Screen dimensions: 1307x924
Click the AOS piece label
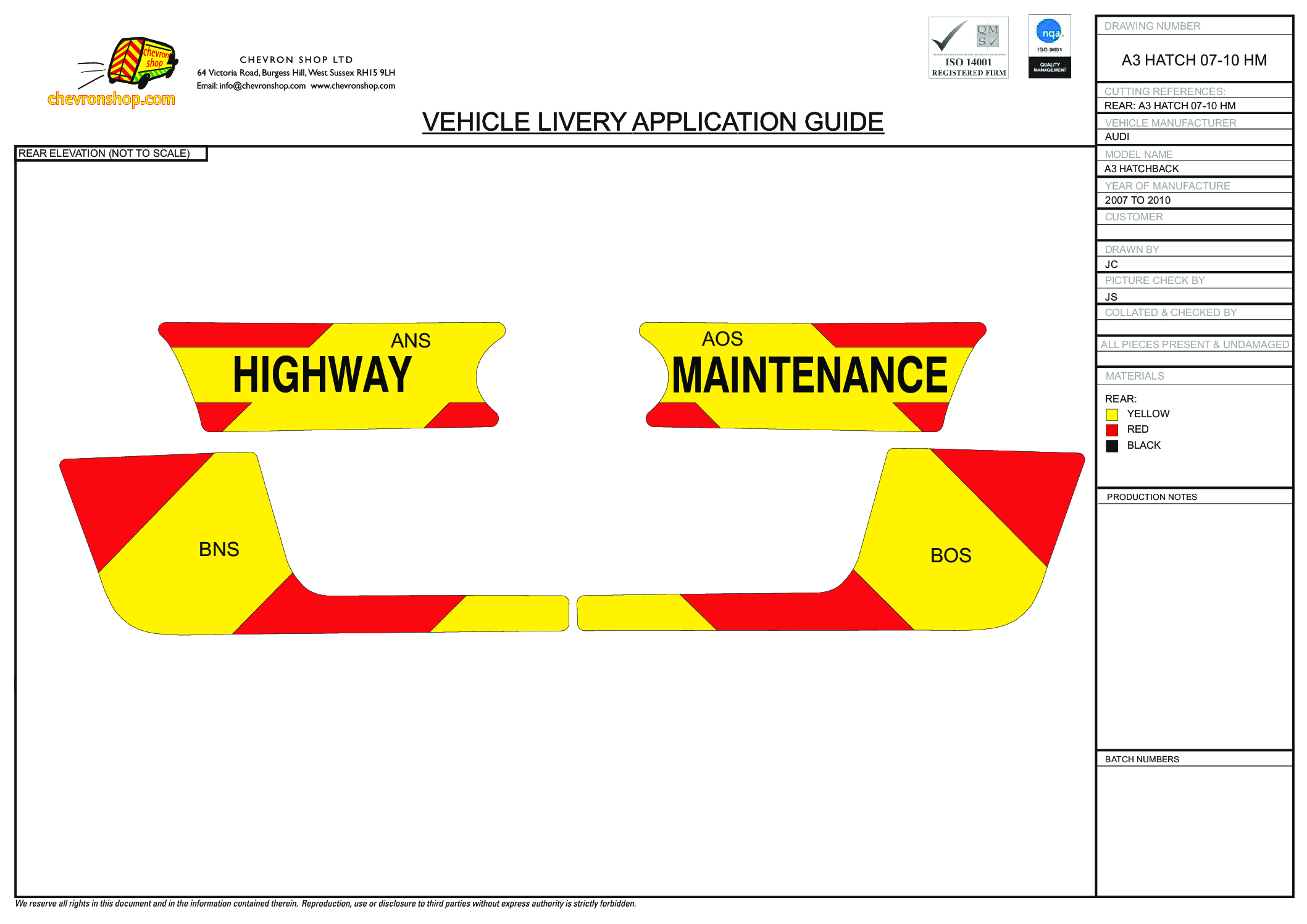click(x=722, y=339)
